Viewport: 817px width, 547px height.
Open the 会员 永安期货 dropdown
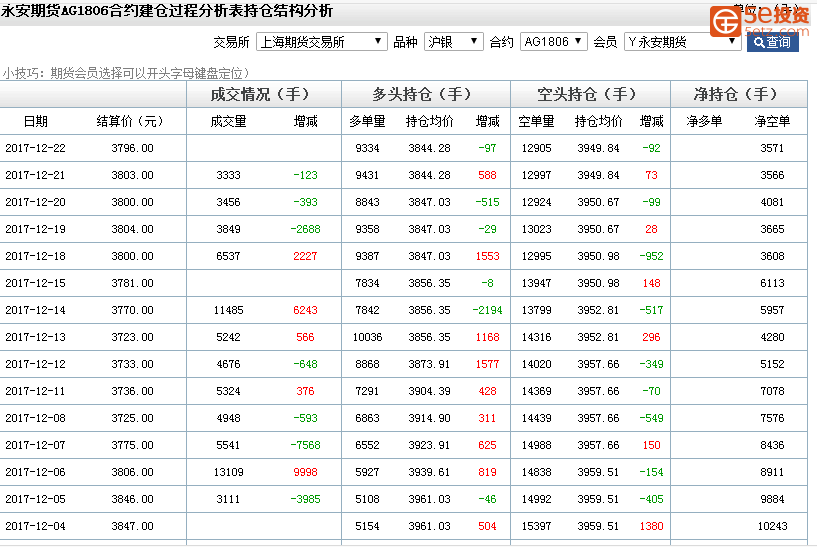click(682, 42)
